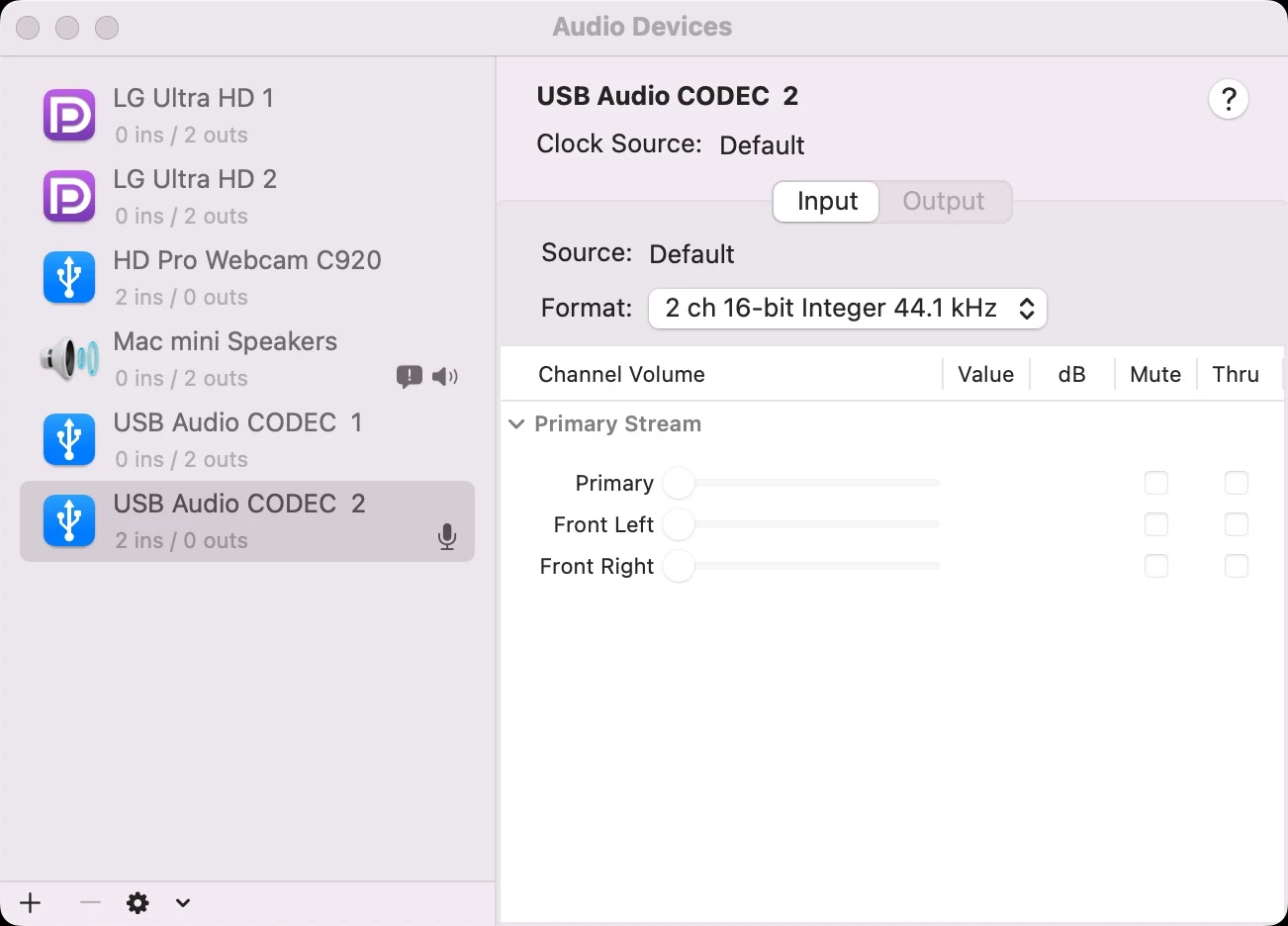Toggle the Mute checkbox for Primary channel
The image size is (1288, 926).
coord(1155,483)
